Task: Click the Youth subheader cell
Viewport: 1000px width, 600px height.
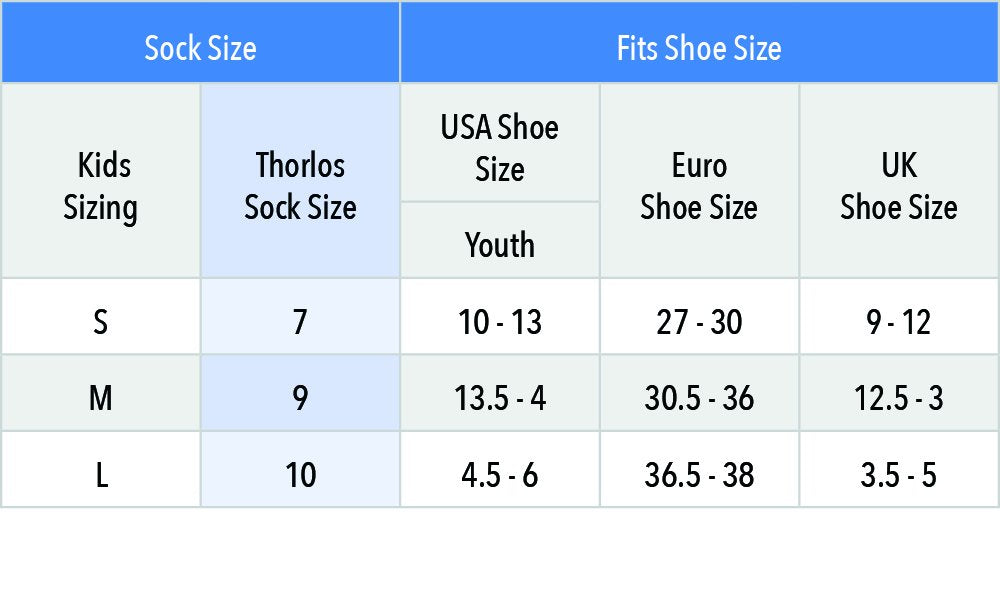Action: (x=499, y=244)
